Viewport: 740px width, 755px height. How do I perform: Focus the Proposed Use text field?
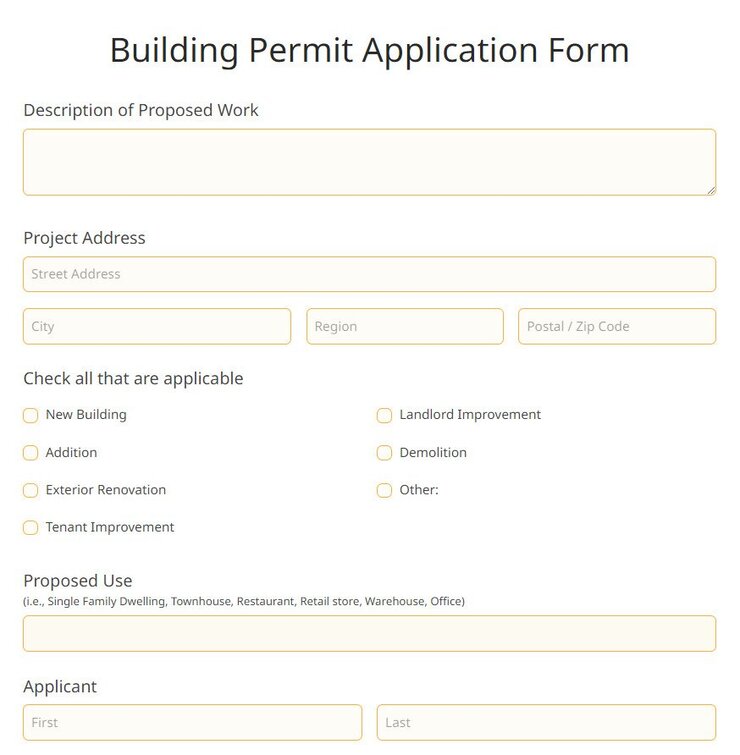(x=369, y=633)
